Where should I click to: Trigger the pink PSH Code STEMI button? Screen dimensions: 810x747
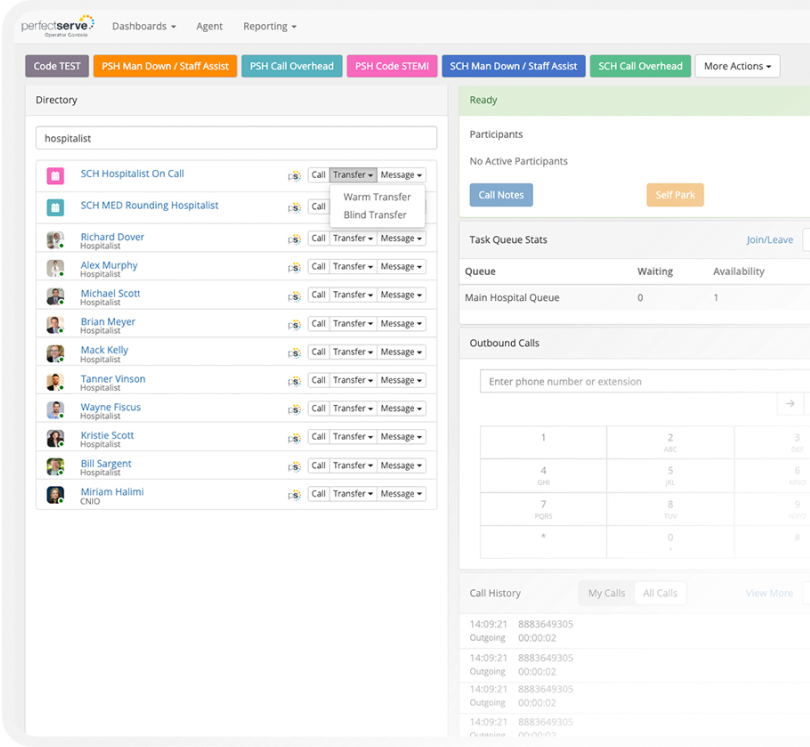[x=393, y=66]
